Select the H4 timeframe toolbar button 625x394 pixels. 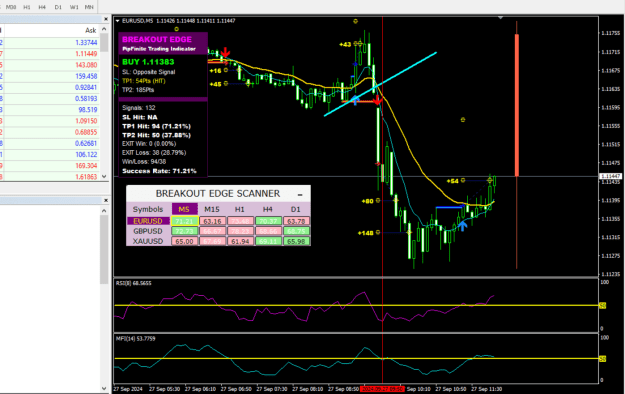[42, 7]
